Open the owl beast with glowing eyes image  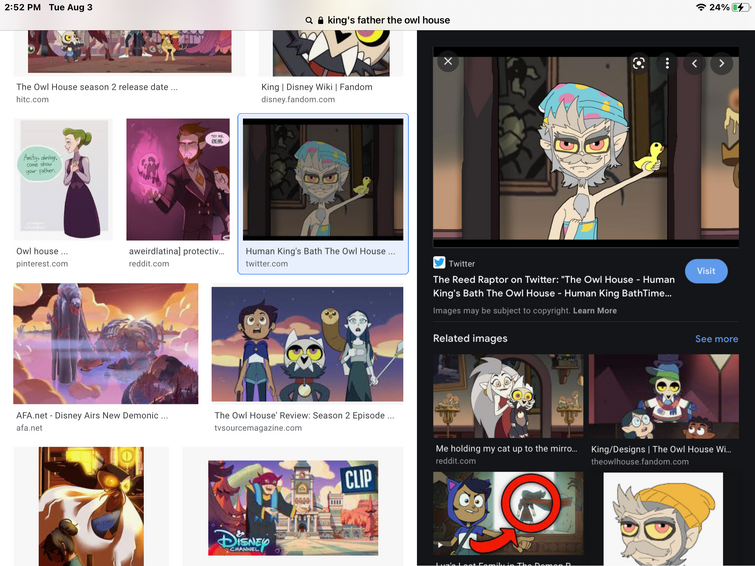click(x=91, y=506)
